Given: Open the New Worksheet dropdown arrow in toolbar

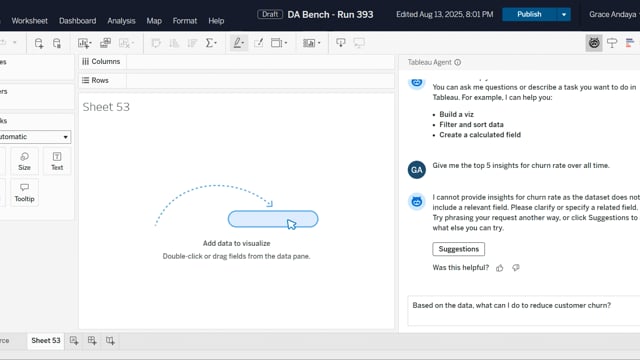Looking at the screenshot, I should point(90,43).
